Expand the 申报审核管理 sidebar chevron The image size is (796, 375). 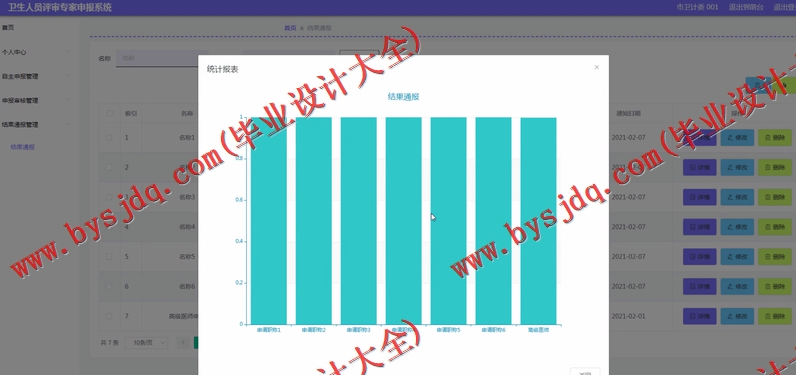pyautogui.click(x=69, y=100)
